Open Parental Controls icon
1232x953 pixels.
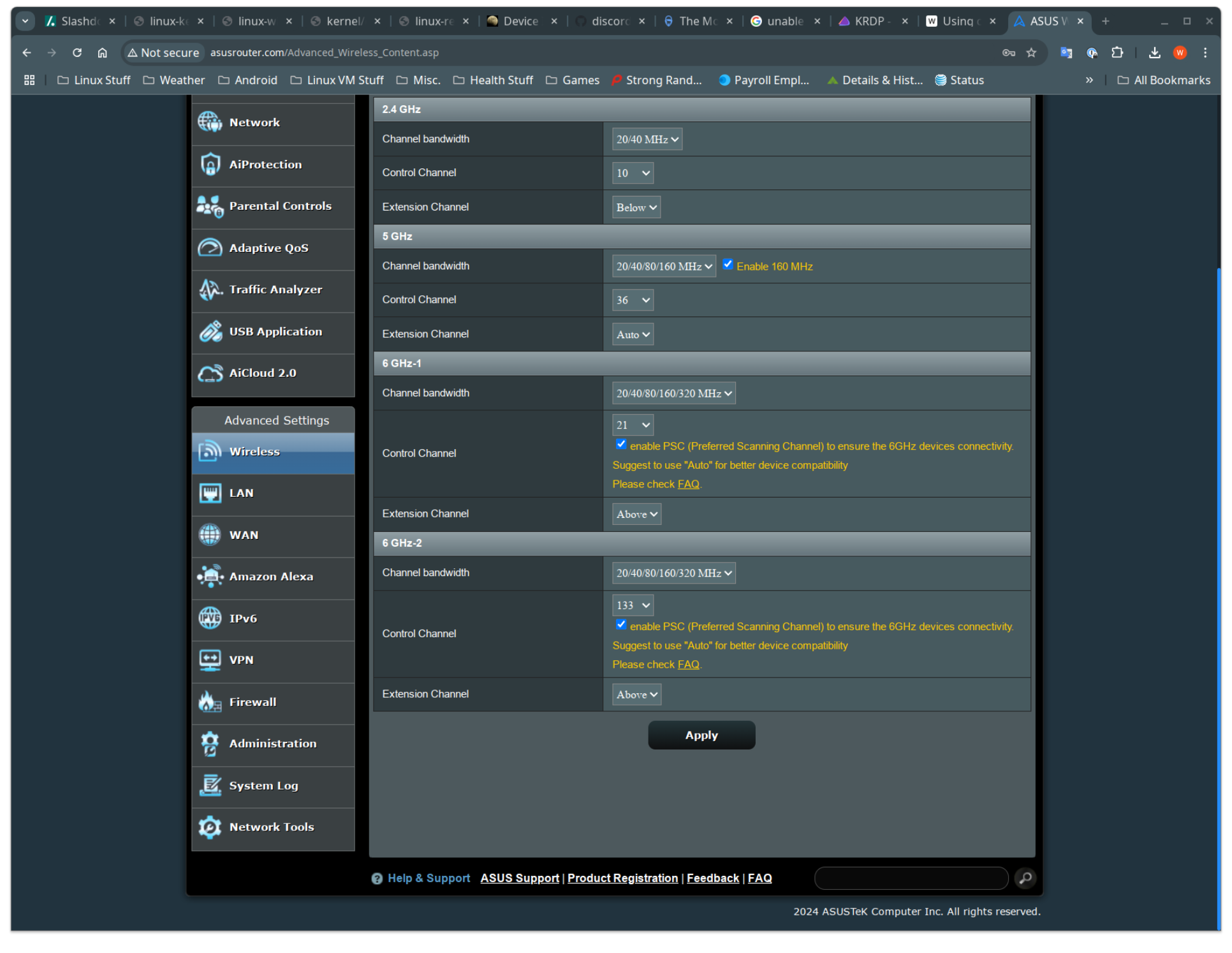(210, 206)
